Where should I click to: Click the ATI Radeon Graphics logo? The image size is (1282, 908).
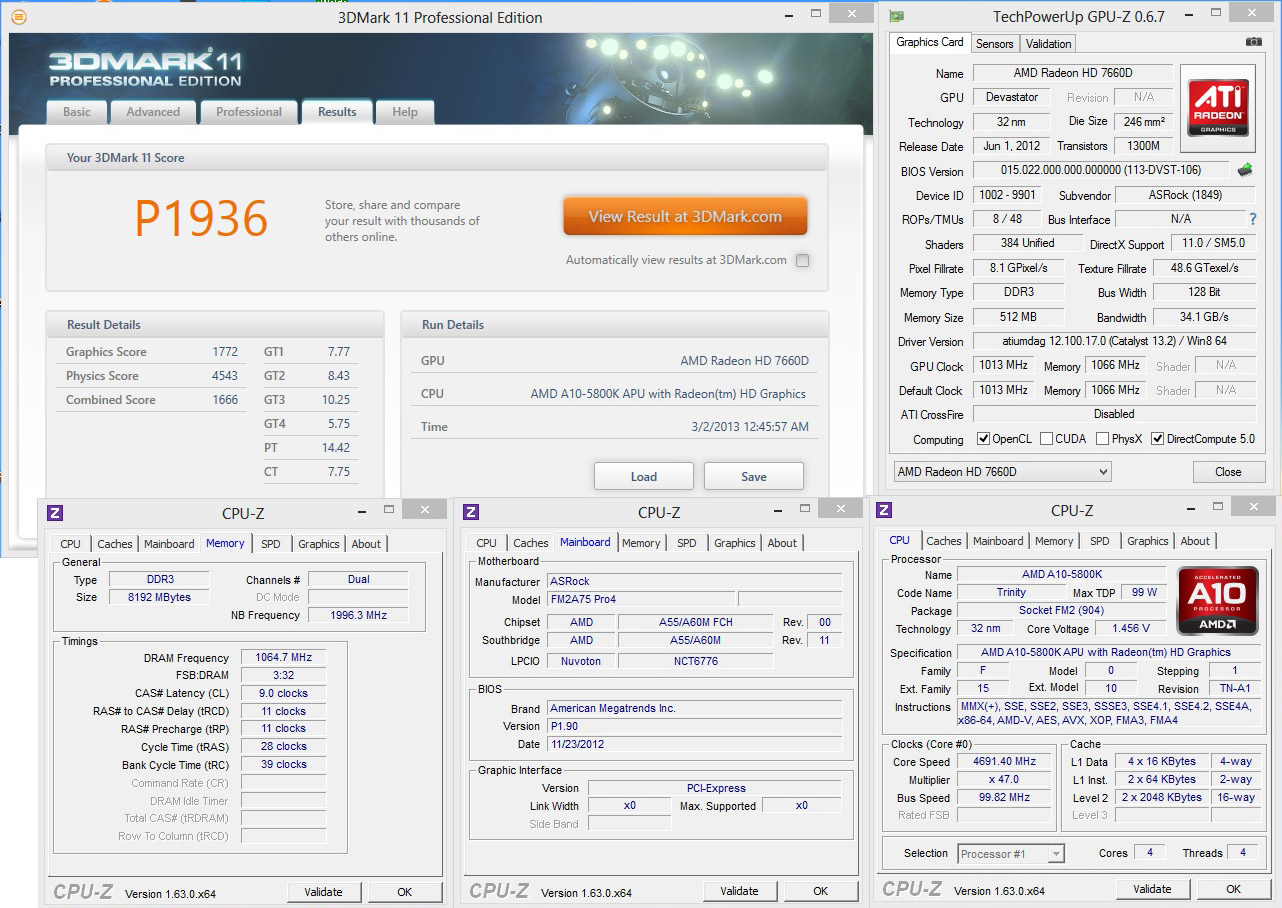(1217, 108)
